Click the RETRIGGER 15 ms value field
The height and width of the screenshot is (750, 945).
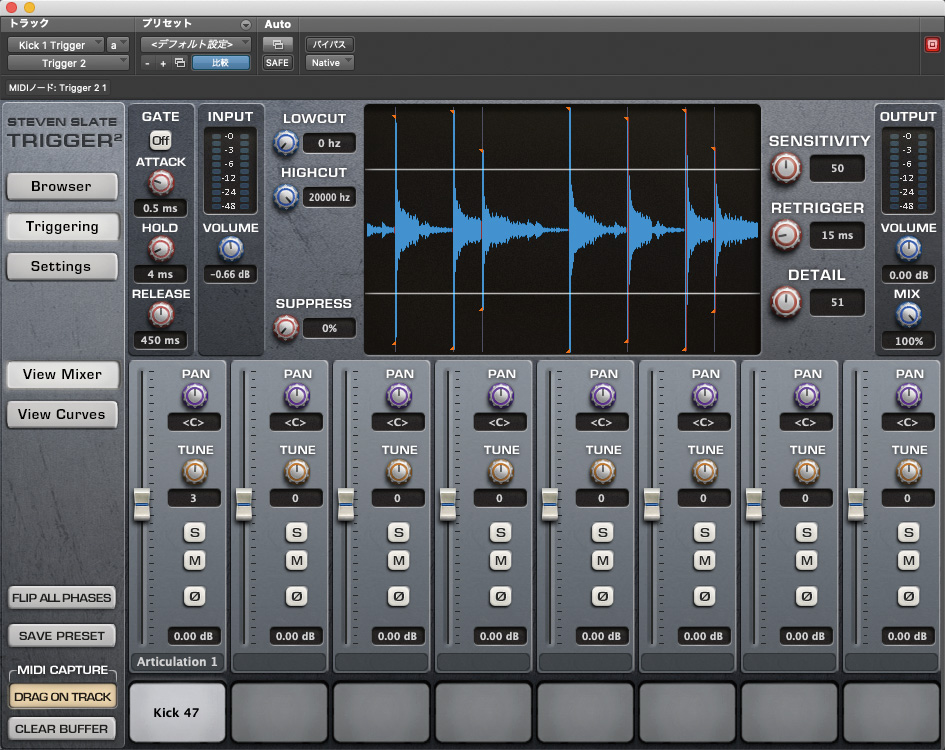(x=837, y=235)
